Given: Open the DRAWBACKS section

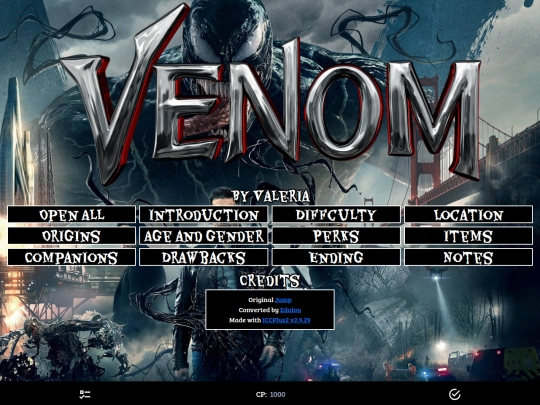Looking at the screenshot, I should click(204, 257).
